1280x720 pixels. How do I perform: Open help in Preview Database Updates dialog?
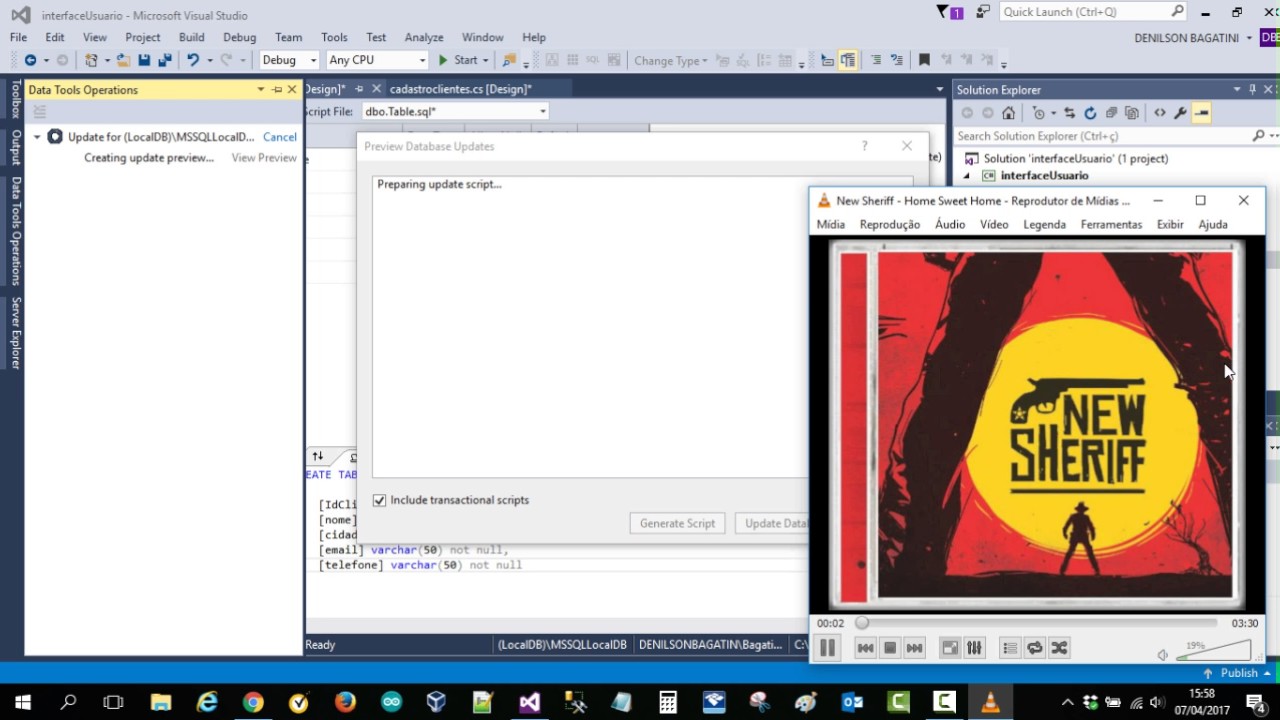click(x=865, y=146)
